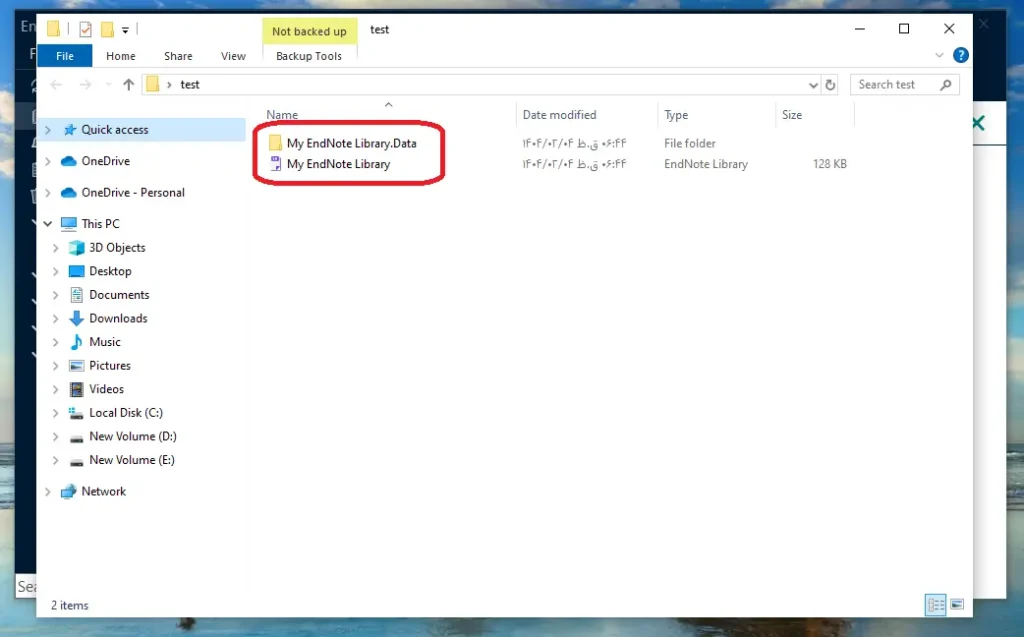1024x637 pixels.
Task: Open the recent locations dropdown arrow
Action: [x=108, y=84]
